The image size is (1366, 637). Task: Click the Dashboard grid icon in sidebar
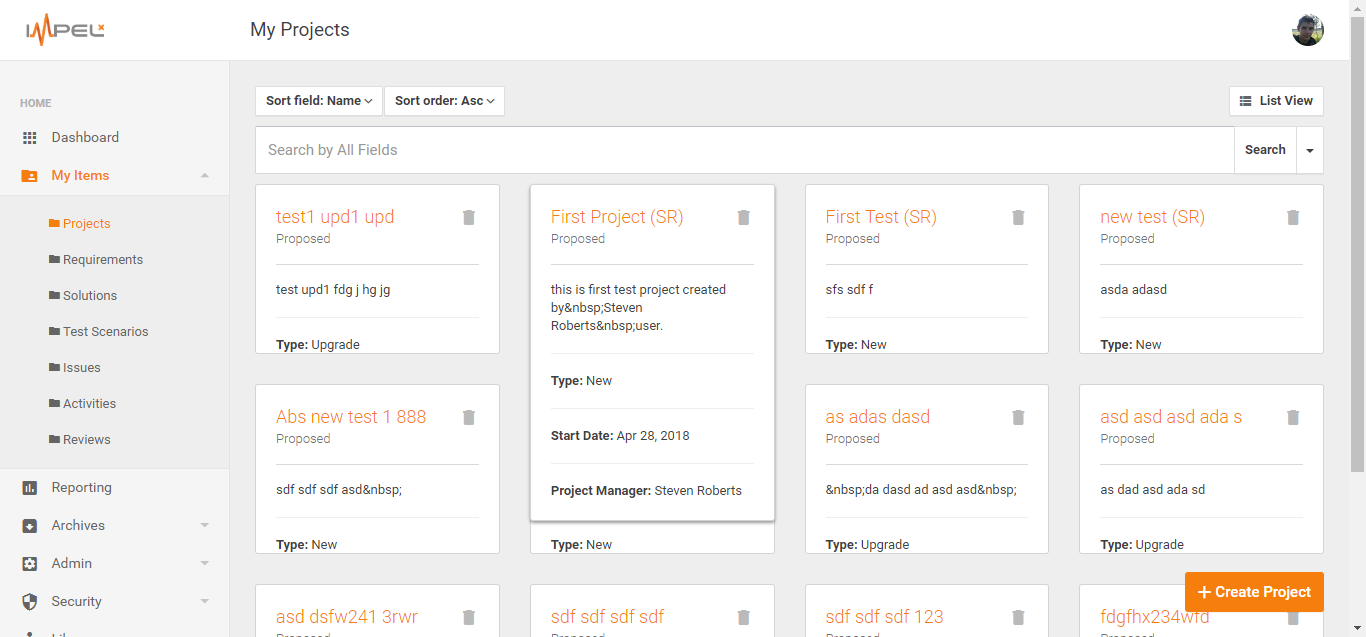pos(30,138)
